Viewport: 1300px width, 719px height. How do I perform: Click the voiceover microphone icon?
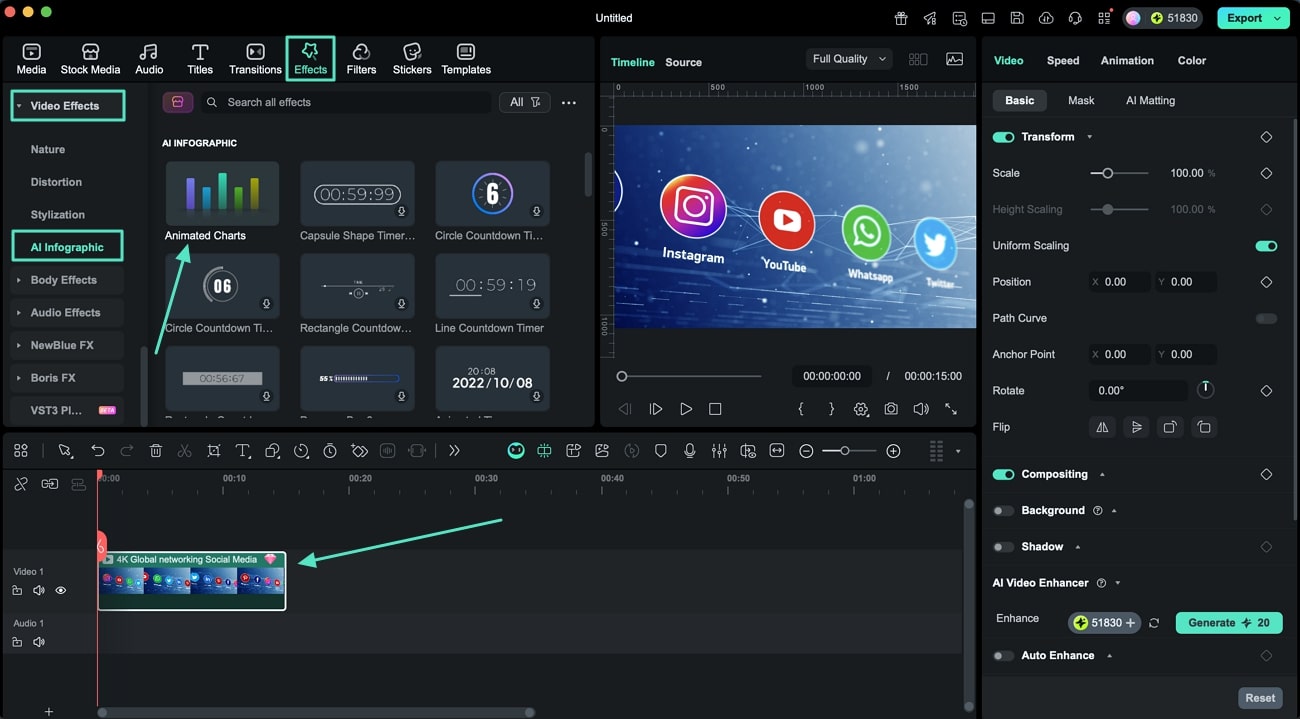pos(690,451)
